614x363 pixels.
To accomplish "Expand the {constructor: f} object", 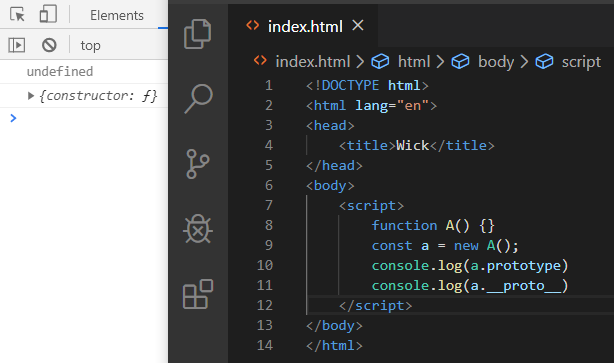I will [x=31, y=96].
